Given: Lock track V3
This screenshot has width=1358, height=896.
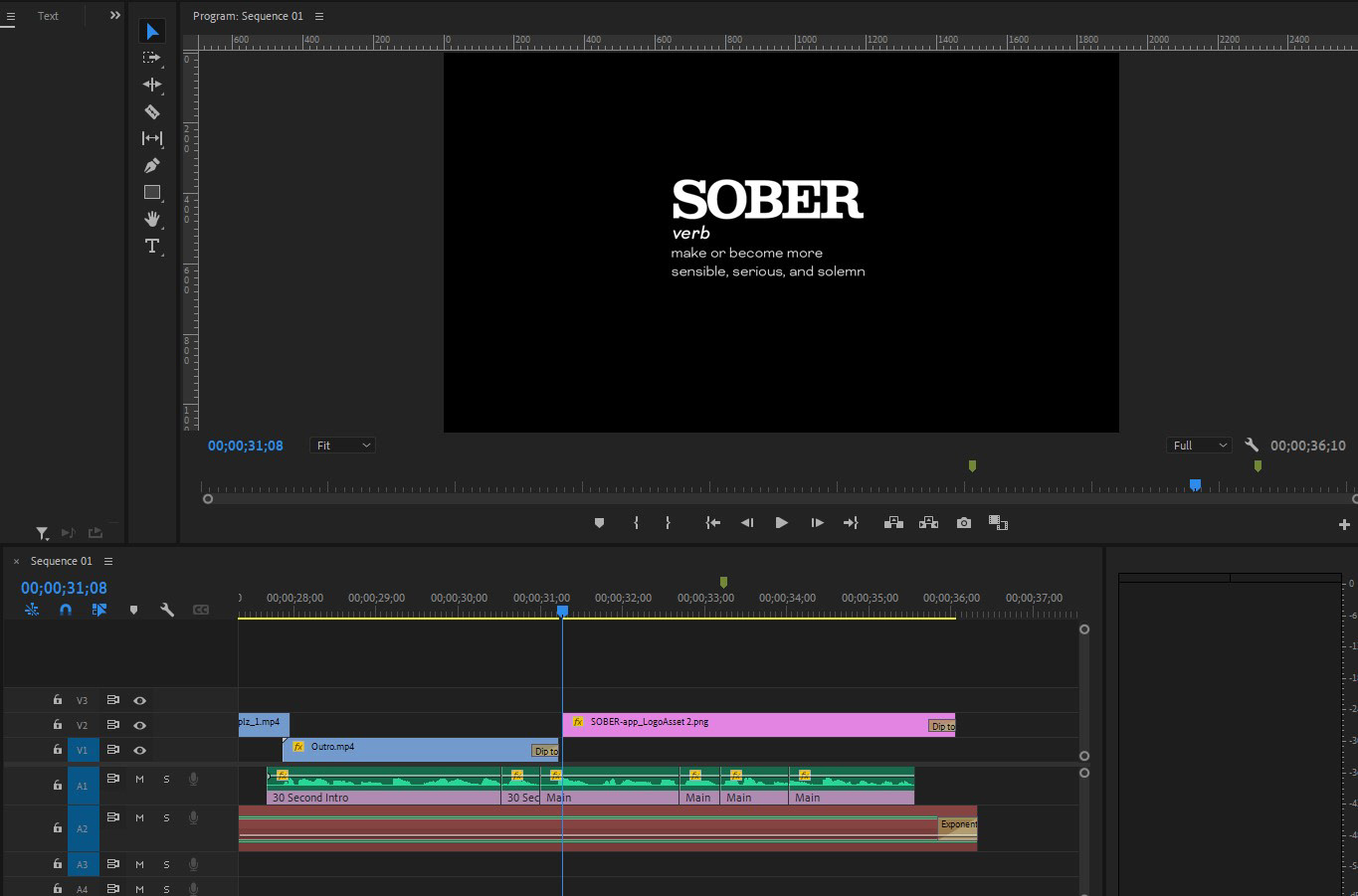Looking at the screenshot, I should 58,700.
